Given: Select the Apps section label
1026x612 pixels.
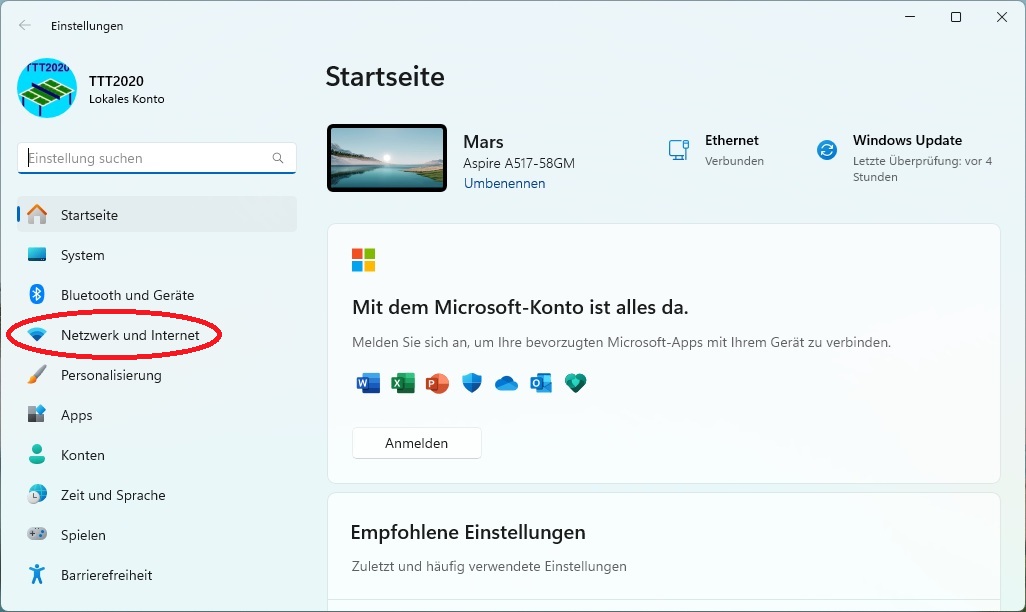Looking at the screenshot, I should point(77,415).
